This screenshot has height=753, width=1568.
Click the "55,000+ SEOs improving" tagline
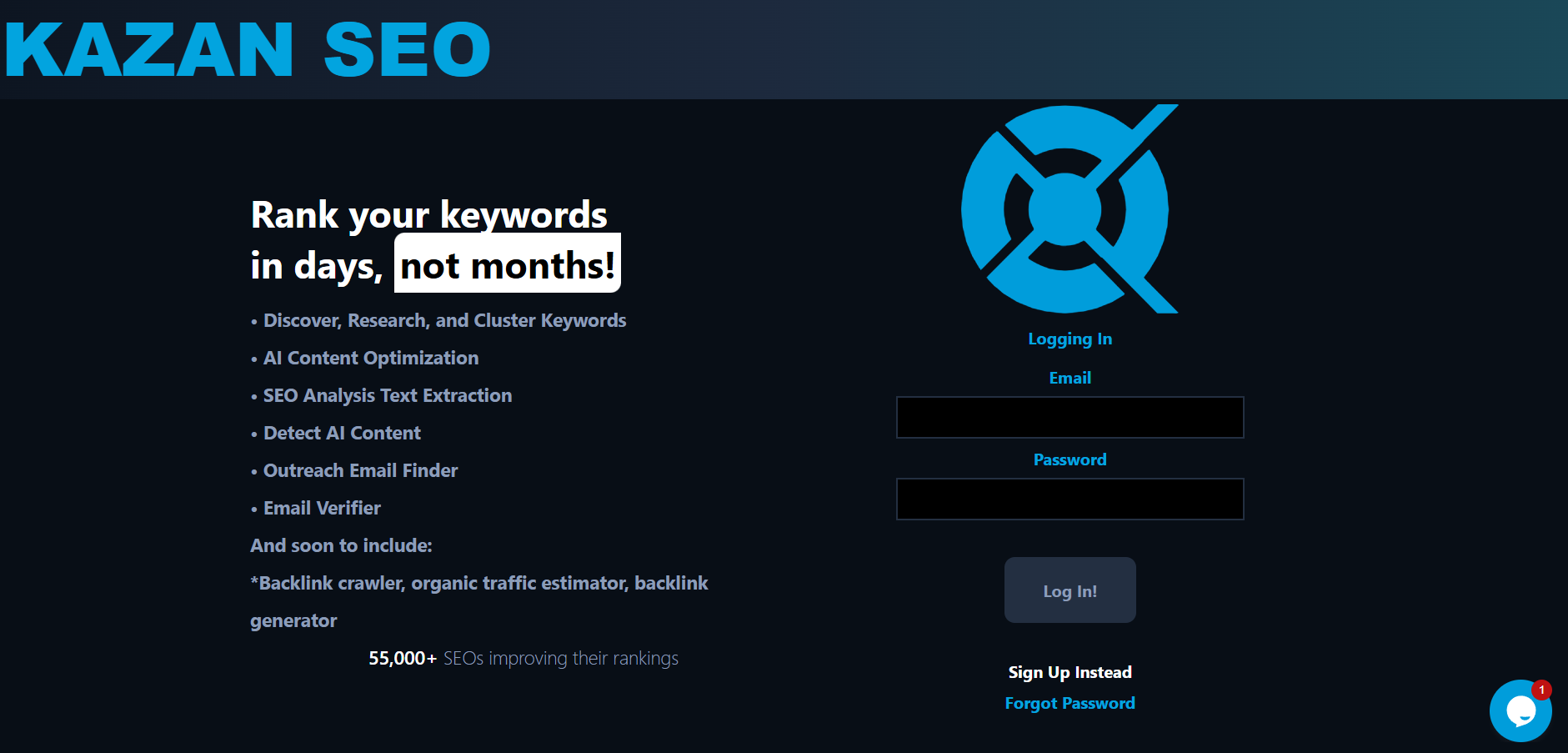pyautogui.click(x=523, y=659)
